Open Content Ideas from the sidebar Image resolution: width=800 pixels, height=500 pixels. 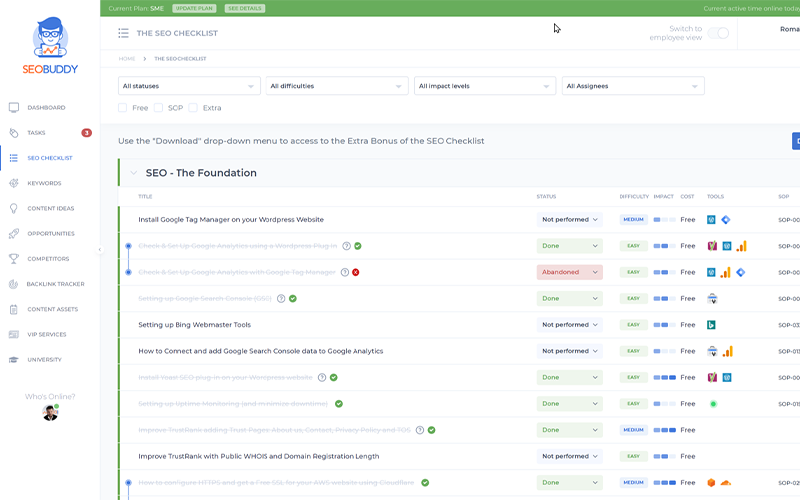coord(51,208)
